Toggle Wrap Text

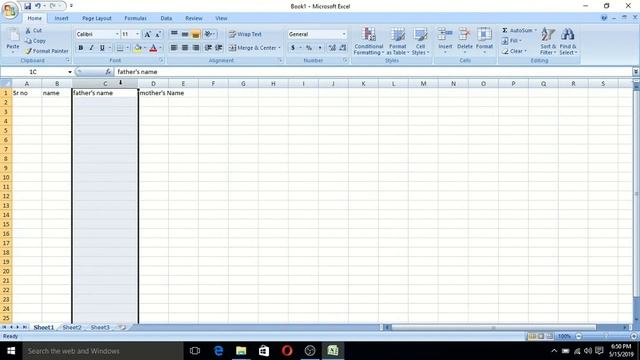tap(245, 34)
